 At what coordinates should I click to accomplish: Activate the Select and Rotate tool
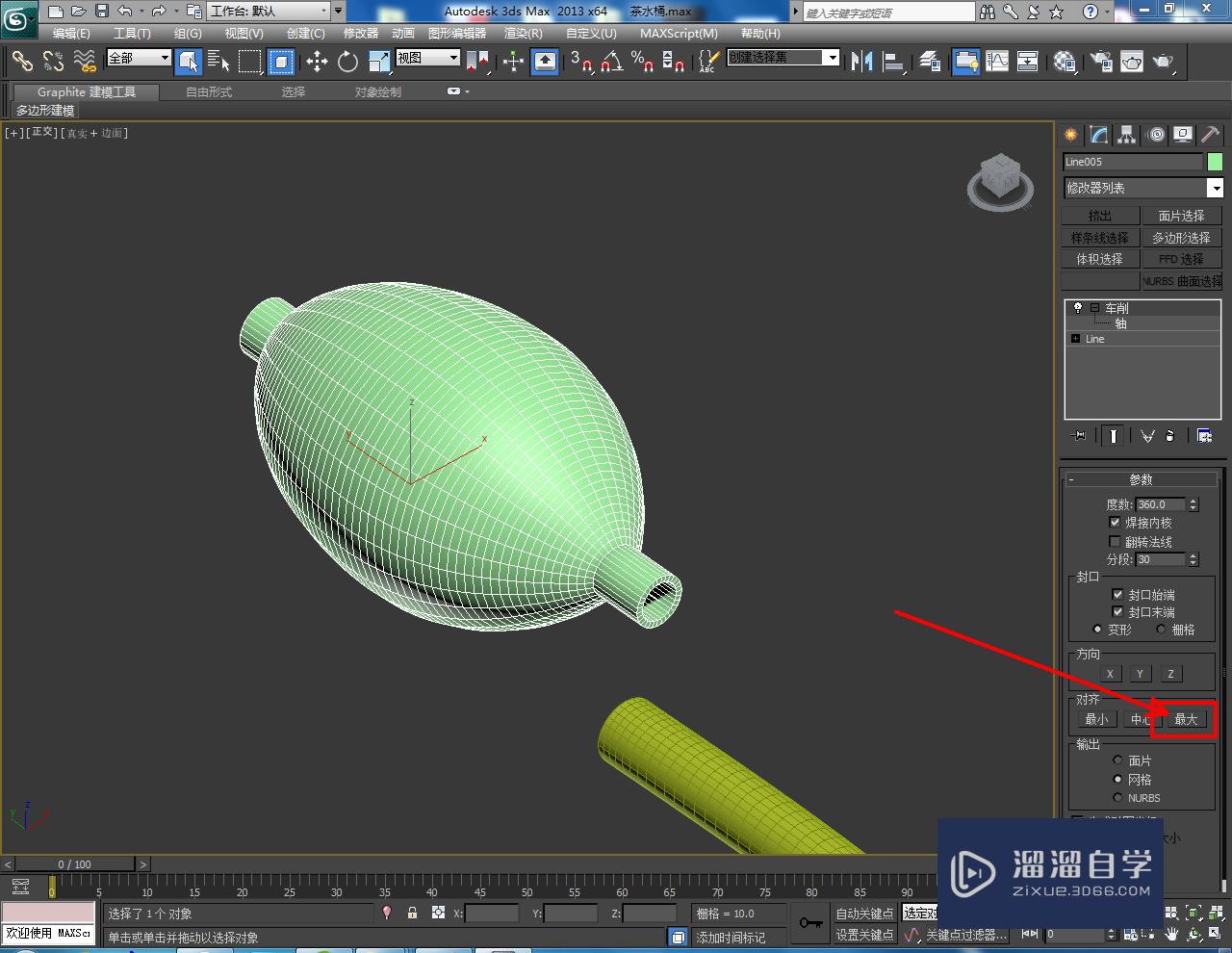click(347, 62)
